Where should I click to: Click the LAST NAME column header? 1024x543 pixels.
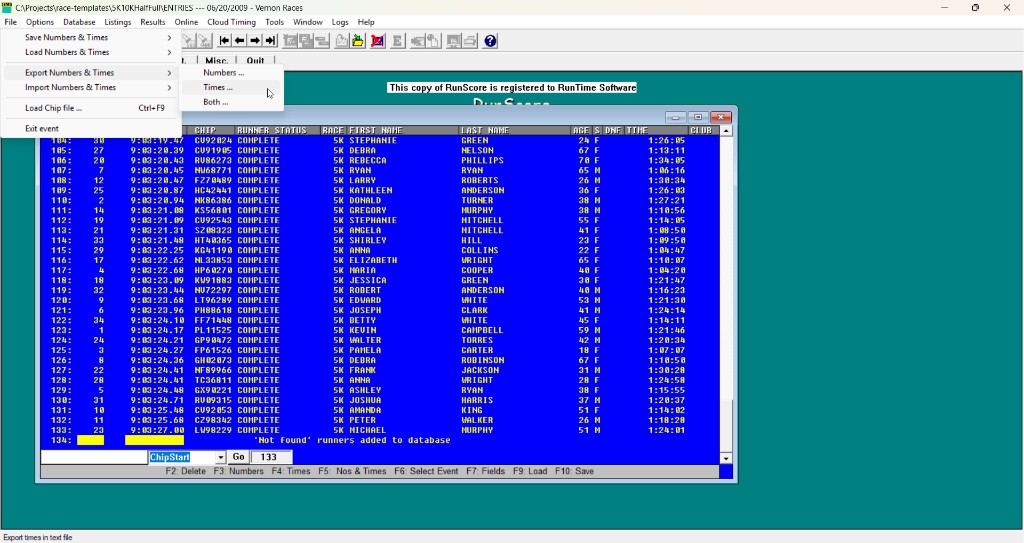(485, 131)
